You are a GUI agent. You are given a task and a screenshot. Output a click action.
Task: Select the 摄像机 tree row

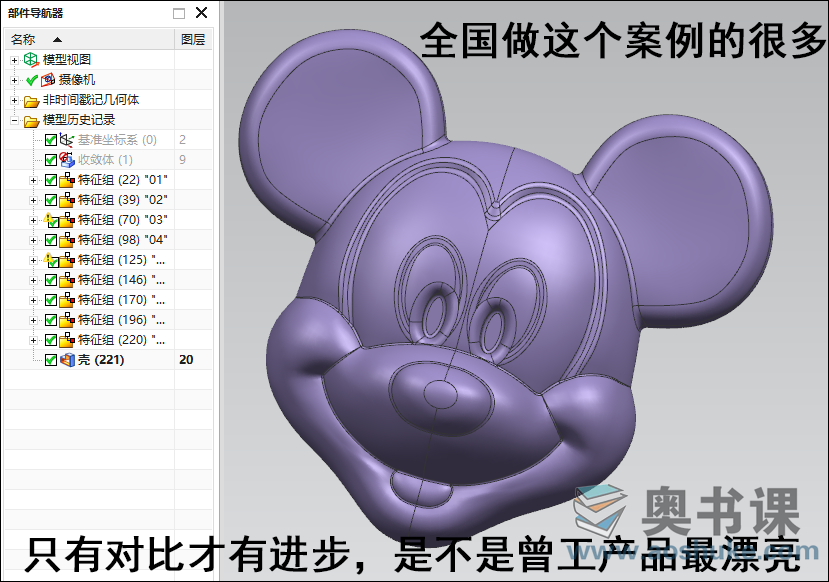click(x=108, y=80)
